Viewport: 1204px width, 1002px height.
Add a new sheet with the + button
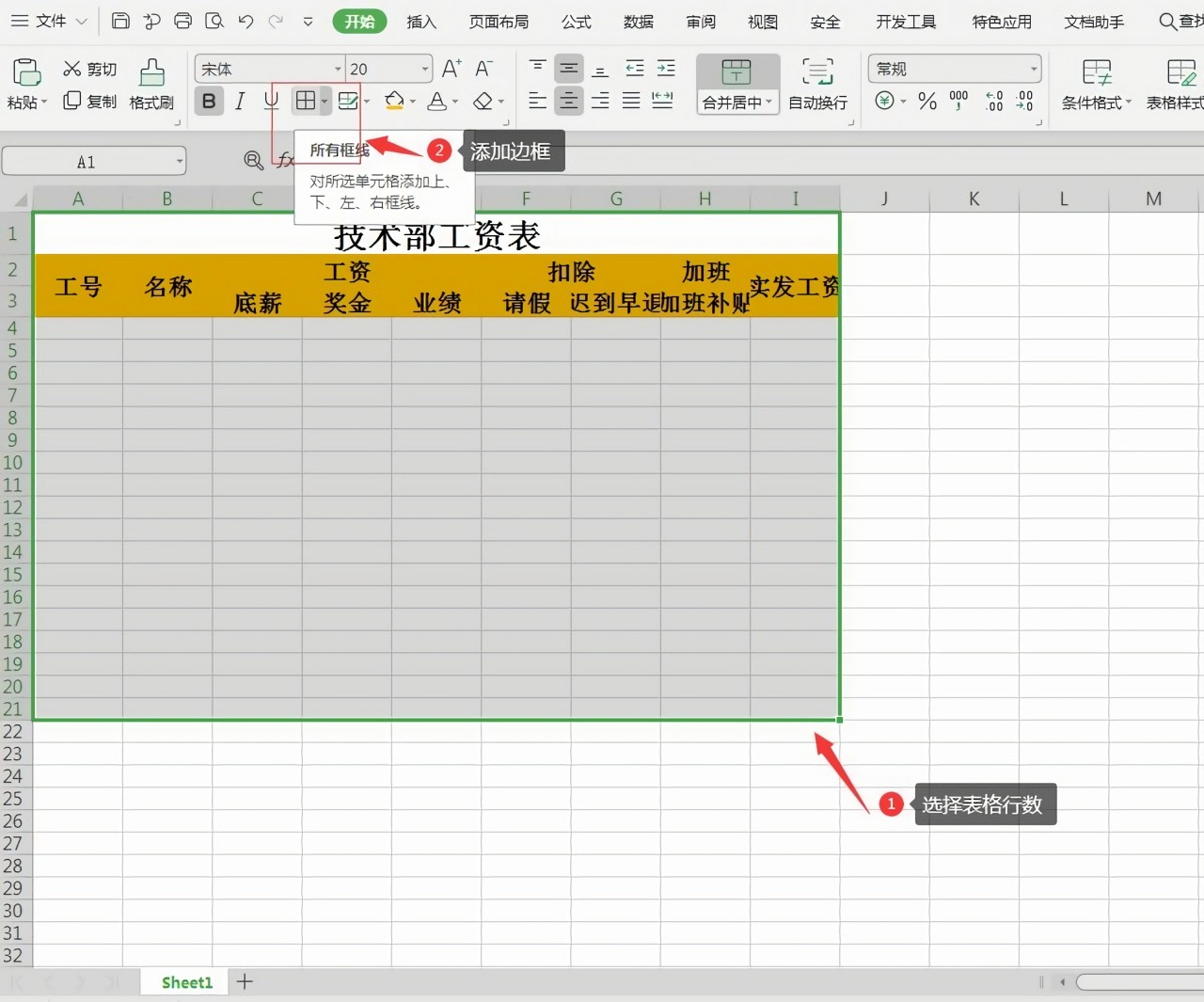[244, 981]
